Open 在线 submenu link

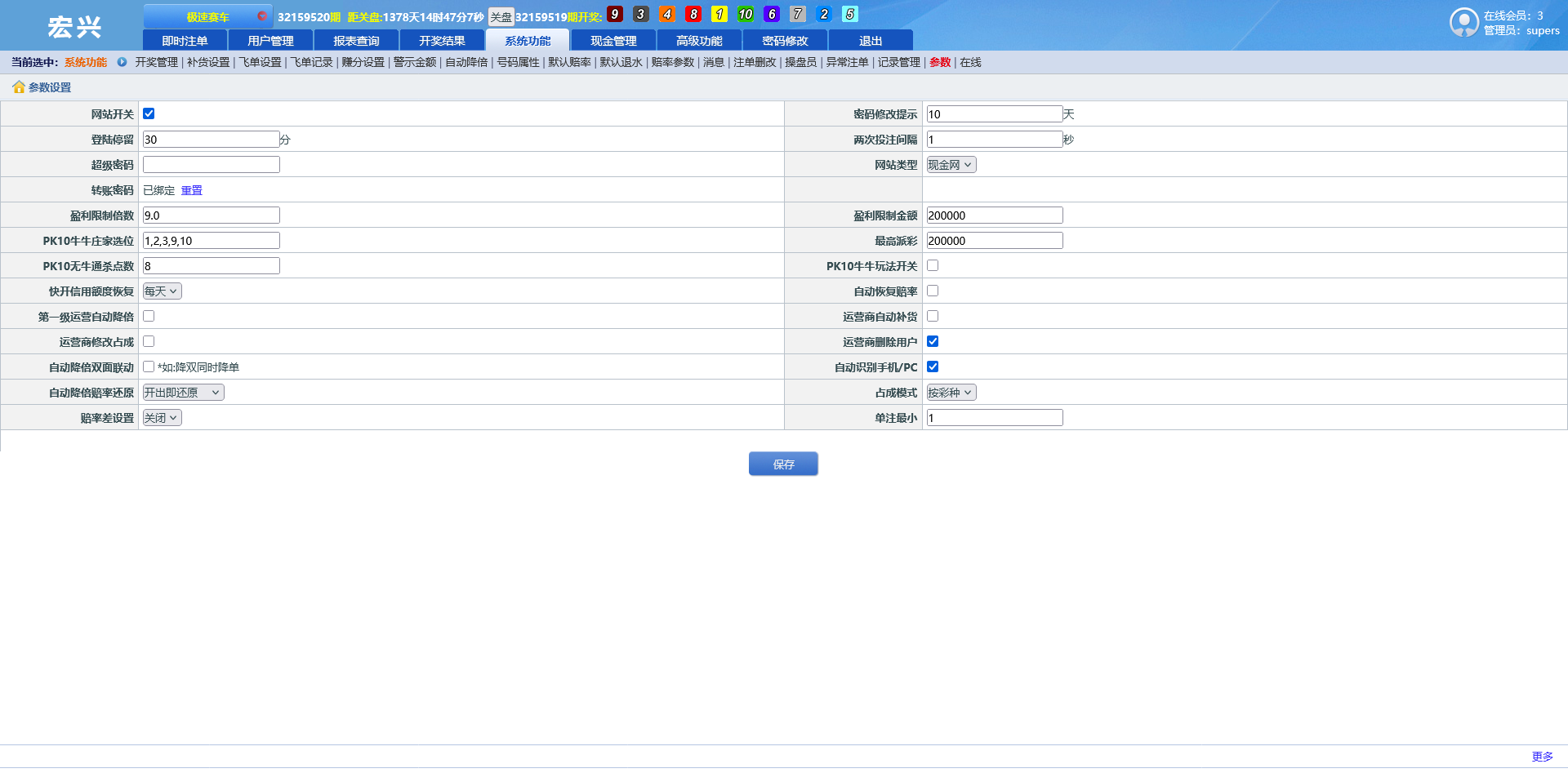970,62
